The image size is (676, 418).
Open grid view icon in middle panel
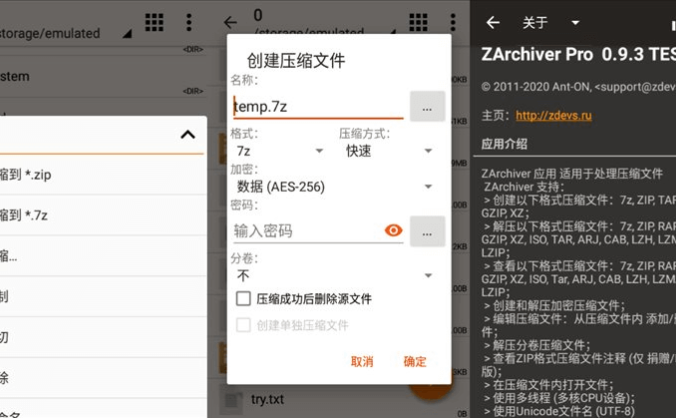pos(418,22)
